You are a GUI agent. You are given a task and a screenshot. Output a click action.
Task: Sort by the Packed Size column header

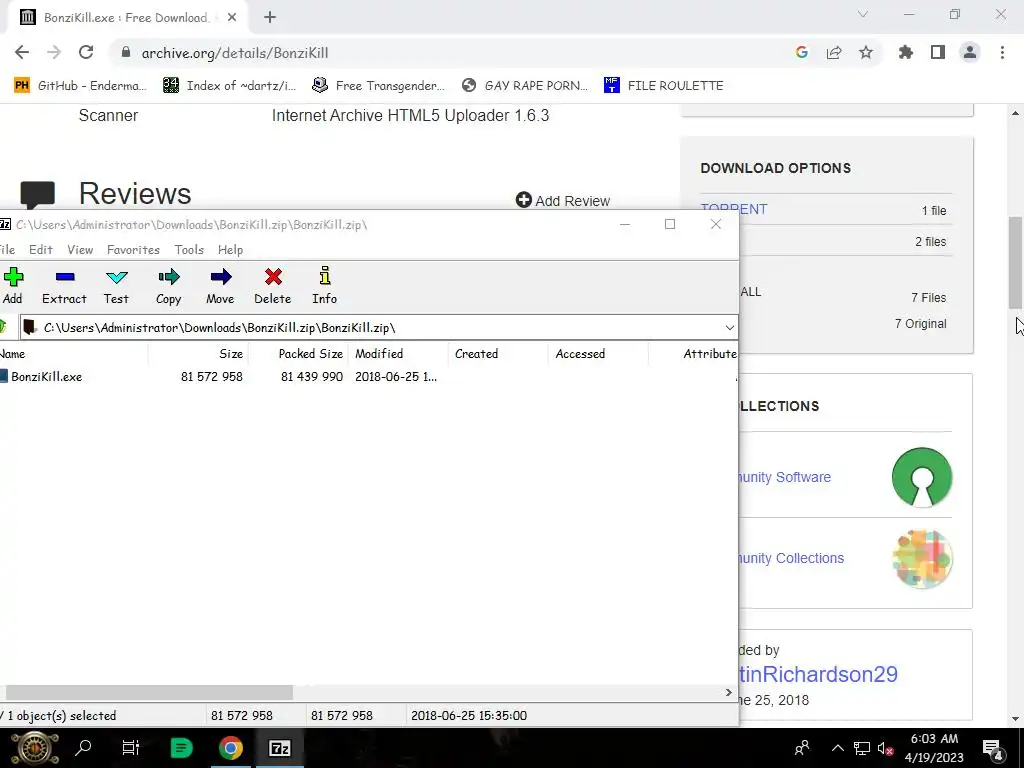pyautogui.click(x=298, y=353)
